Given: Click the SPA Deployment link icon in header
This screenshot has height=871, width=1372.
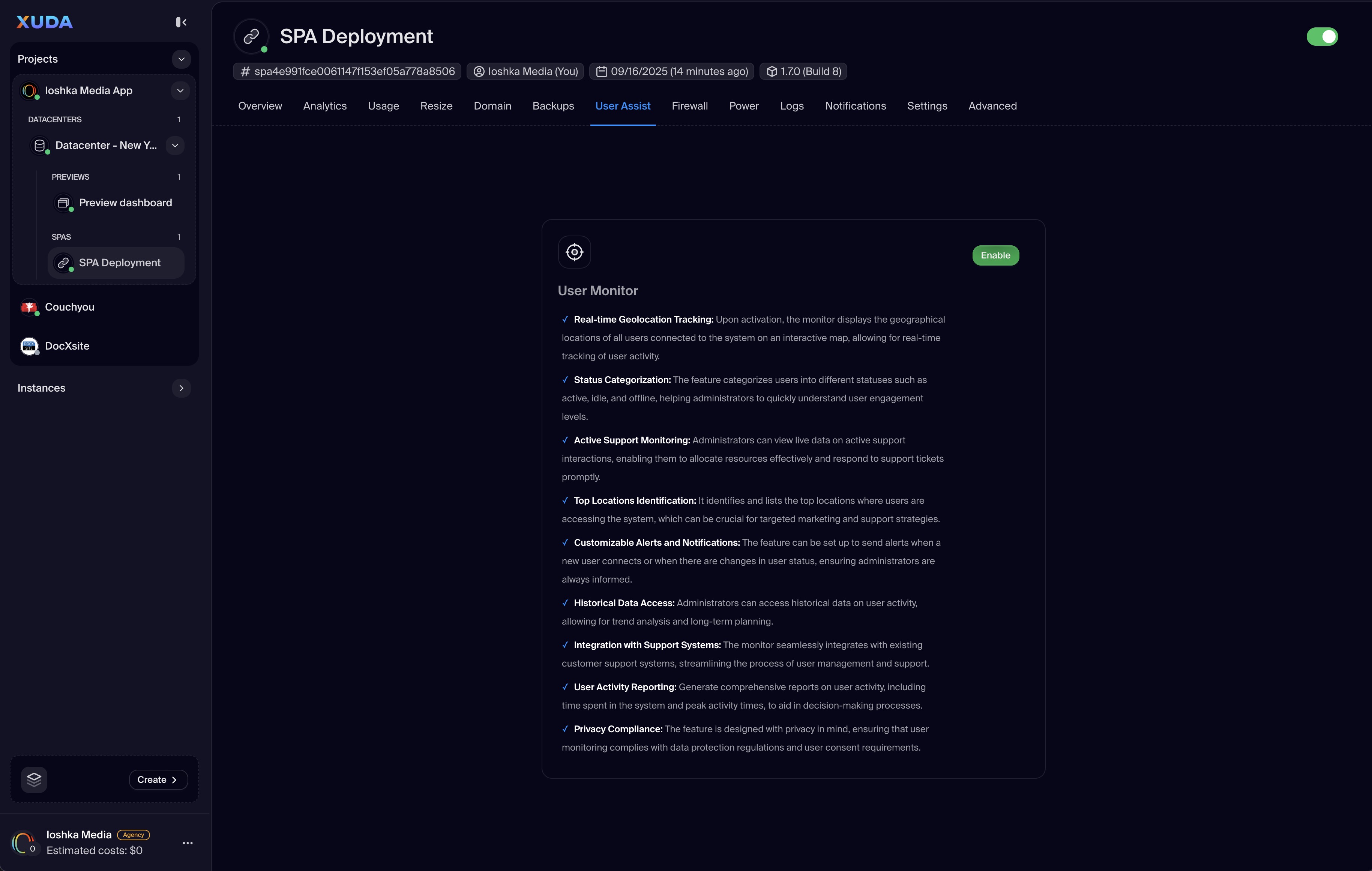Looking at the screenshot, I should [x=251, y=36].
